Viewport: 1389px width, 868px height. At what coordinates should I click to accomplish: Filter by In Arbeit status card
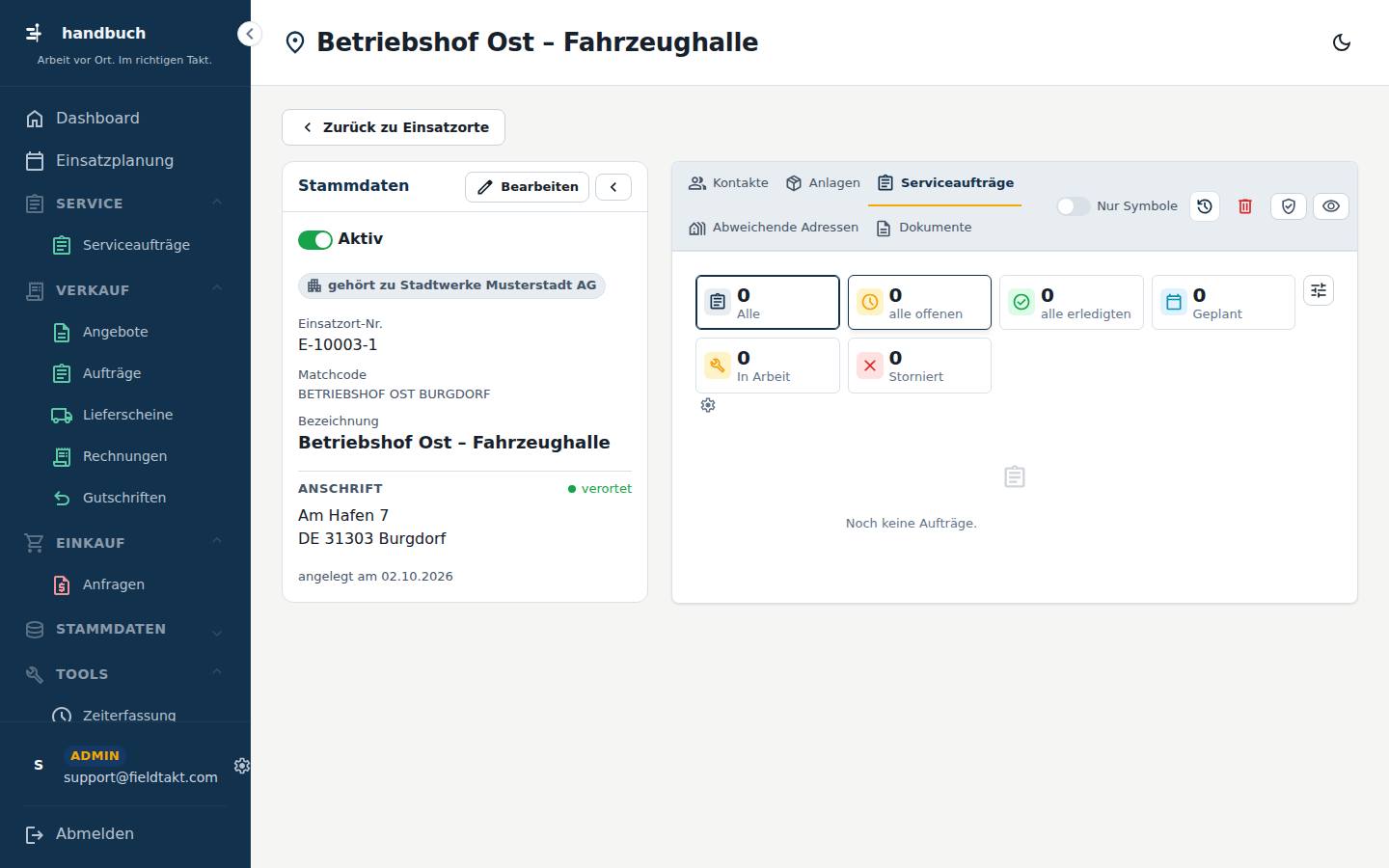[768, 366]
